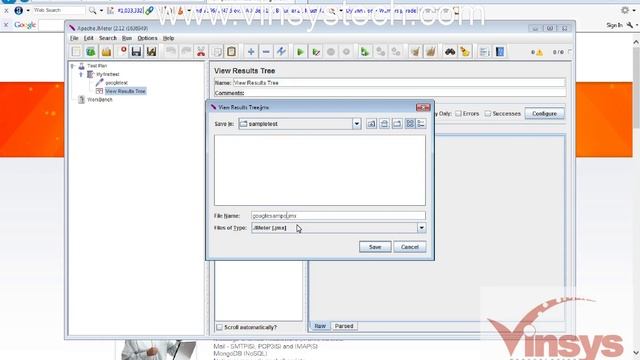Click the browser settings gear icon
640x360 pixels.
pyautogui.click(x=625, y=10)
